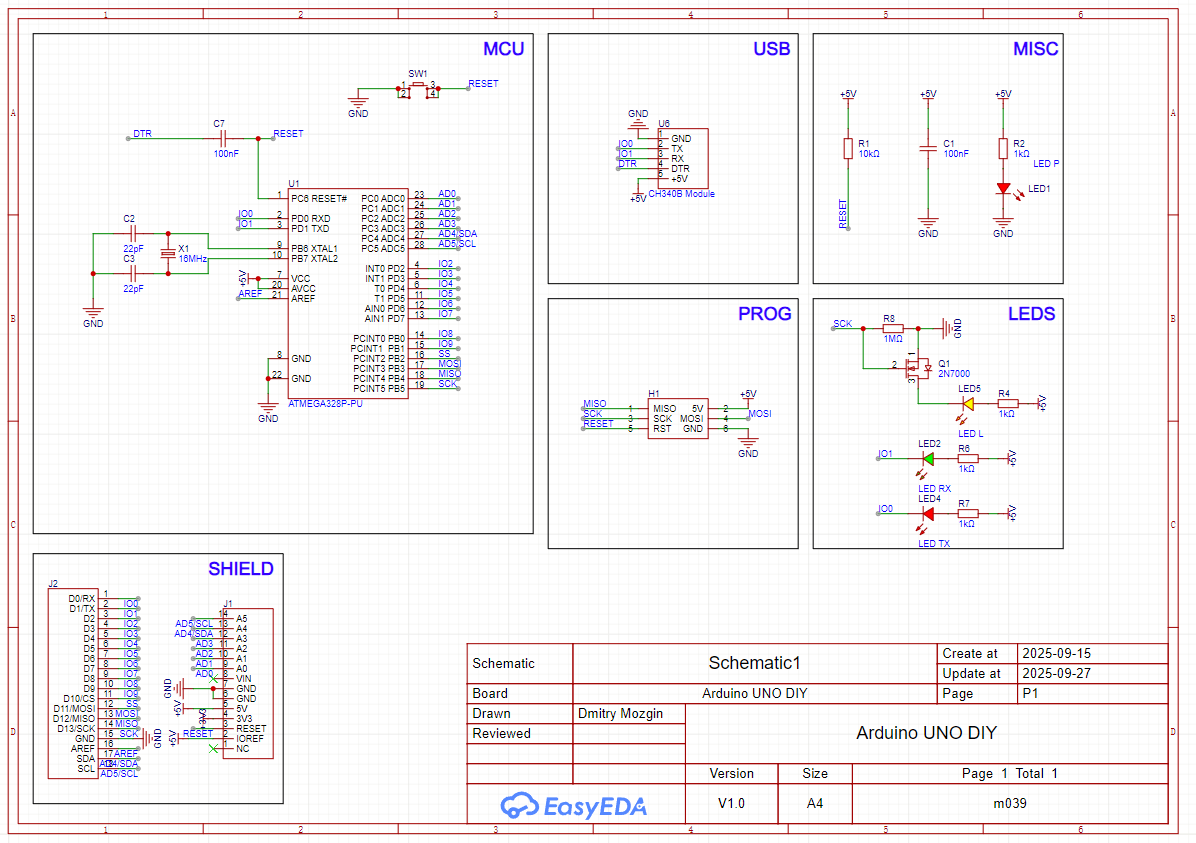This screenshot has height=843, width=1196.
Task: Click the red LED1 power indicator symbol
Action: pyautogui.click(x=1003, y=188)
